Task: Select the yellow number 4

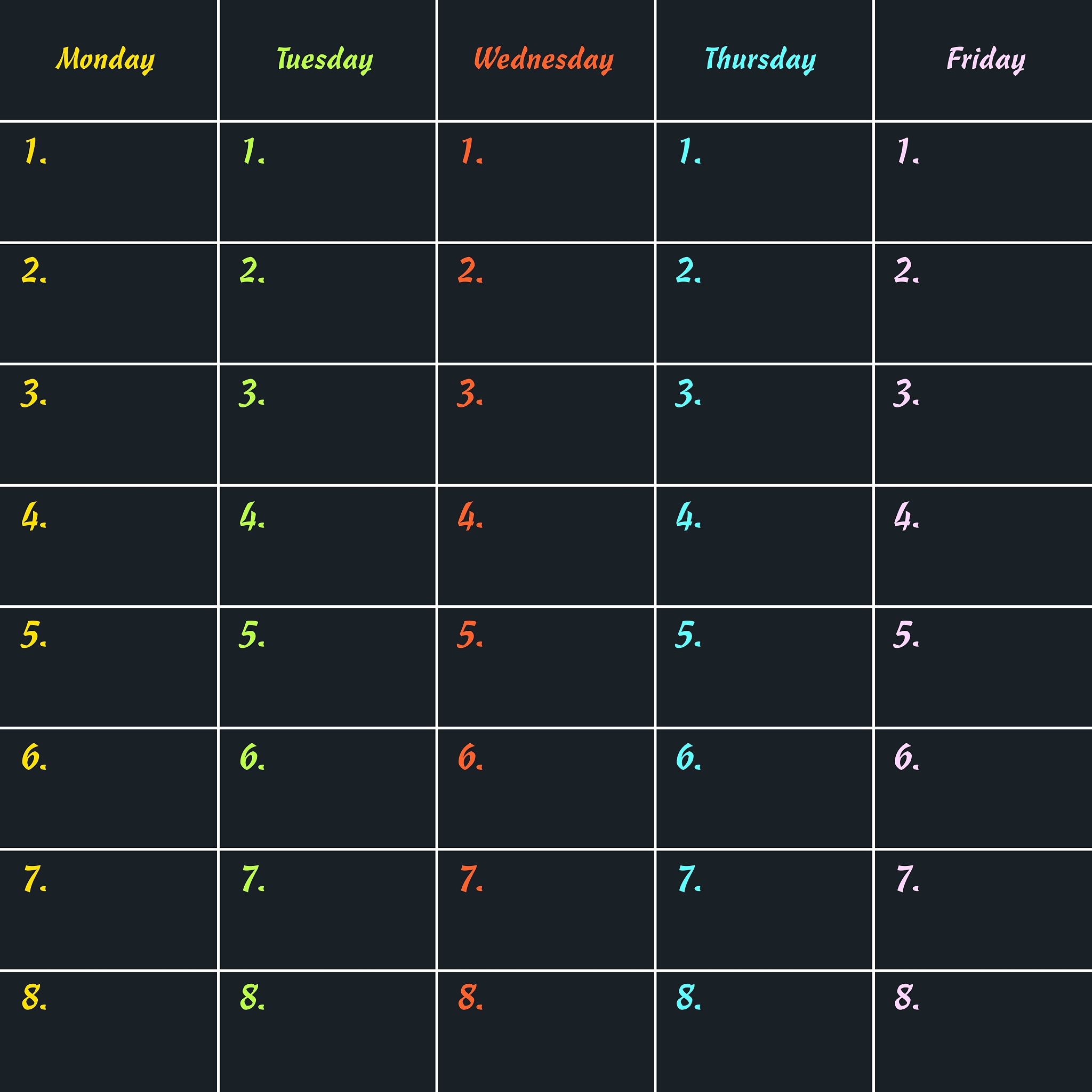Action: pos(34,517)
